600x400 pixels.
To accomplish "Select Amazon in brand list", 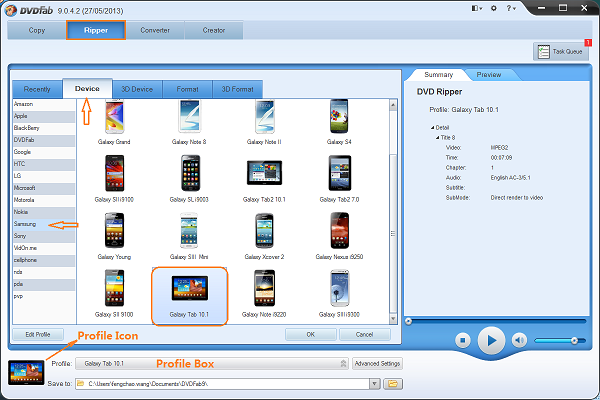I will click(x=44, y=104).
